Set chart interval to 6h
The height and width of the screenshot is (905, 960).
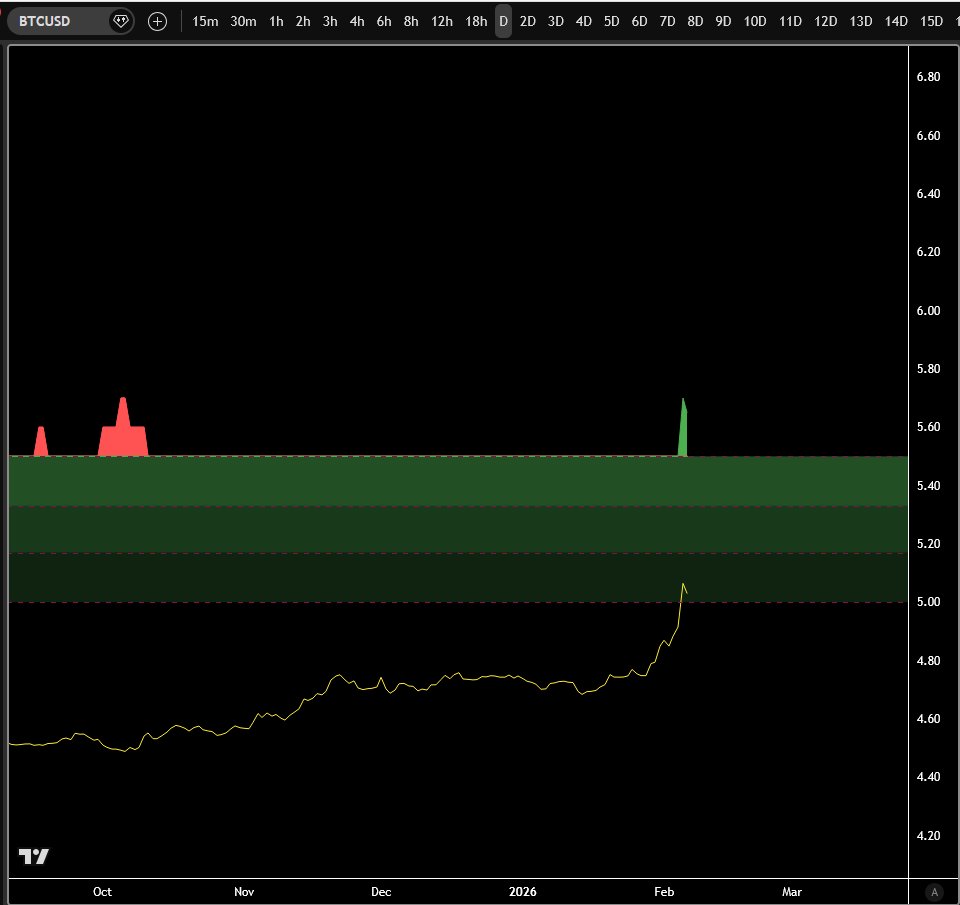point(384,21)
